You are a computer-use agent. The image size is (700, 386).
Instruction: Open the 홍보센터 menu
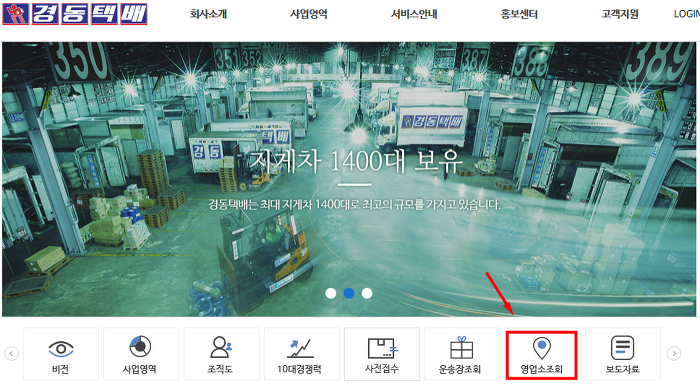pyautogui.click(x=519, y=14)
